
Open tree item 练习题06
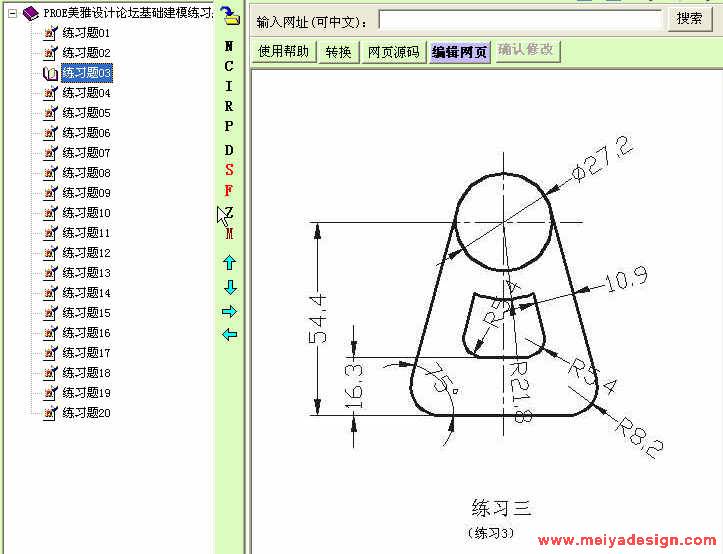[x=86, y=133]
